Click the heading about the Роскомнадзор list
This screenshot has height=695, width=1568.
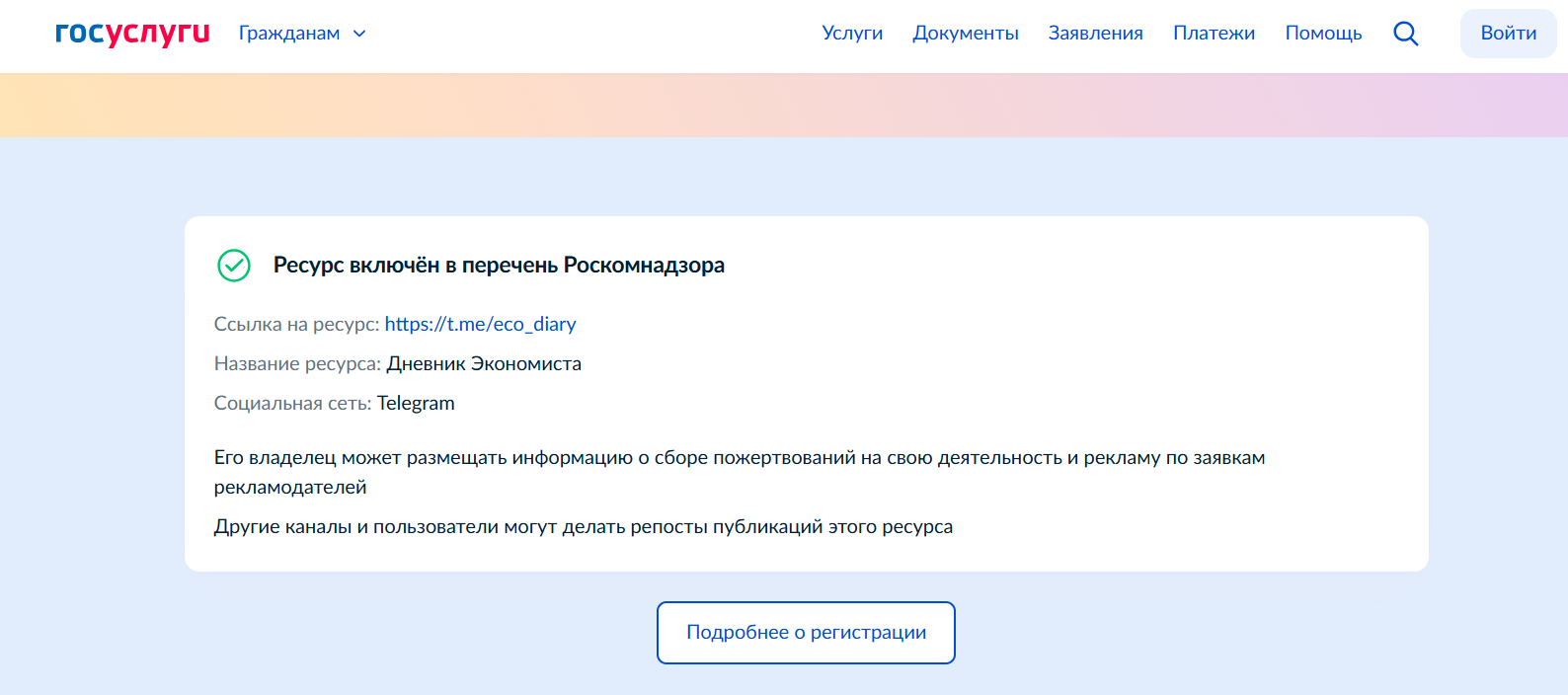pyautogui.click(x=499, y=266)
